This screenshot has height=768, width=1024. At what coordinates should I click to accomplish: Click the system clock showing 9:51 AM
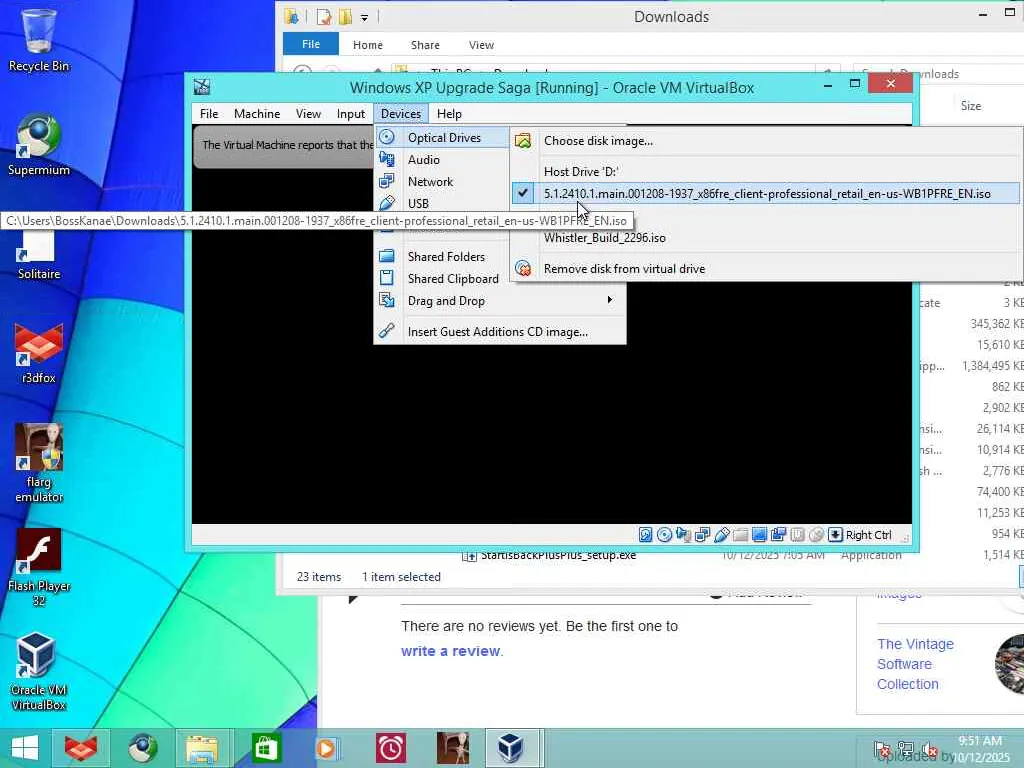[x=980, y=741]
